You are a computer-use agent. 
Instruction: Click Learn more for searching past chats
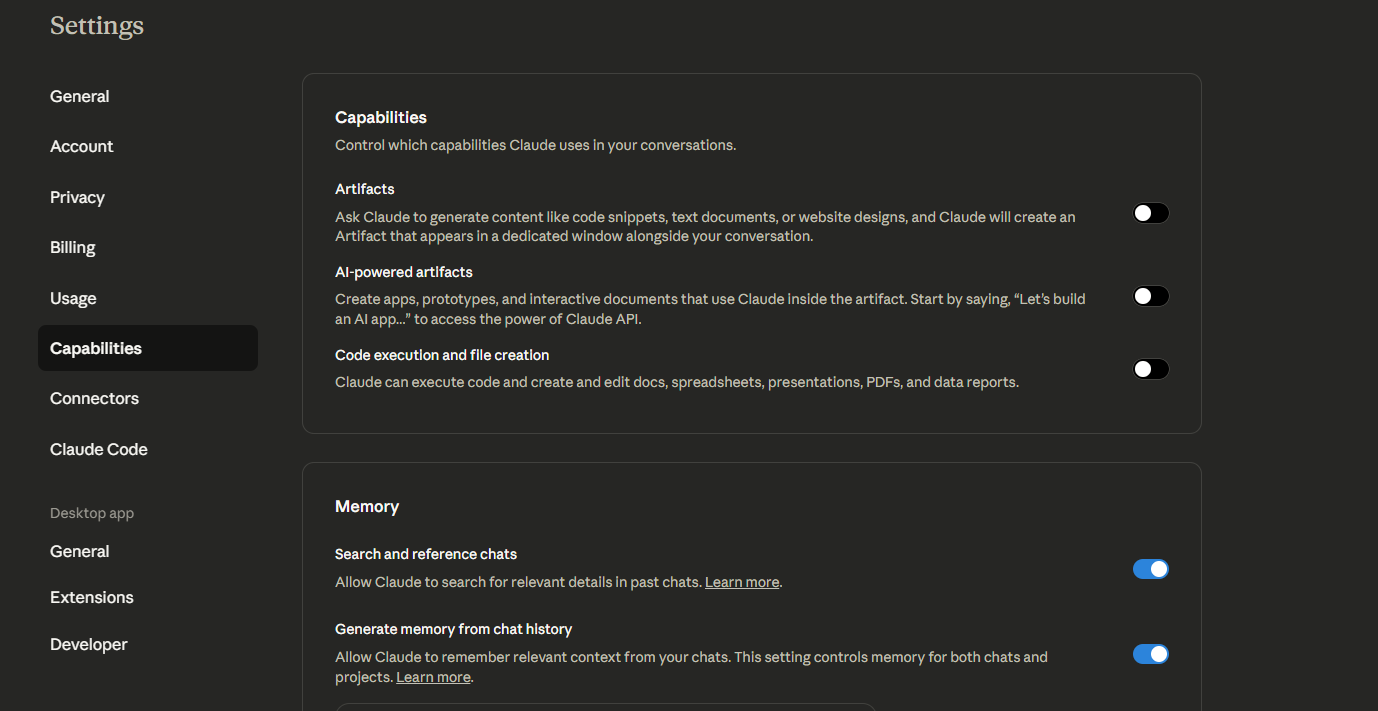coord(742,582)
